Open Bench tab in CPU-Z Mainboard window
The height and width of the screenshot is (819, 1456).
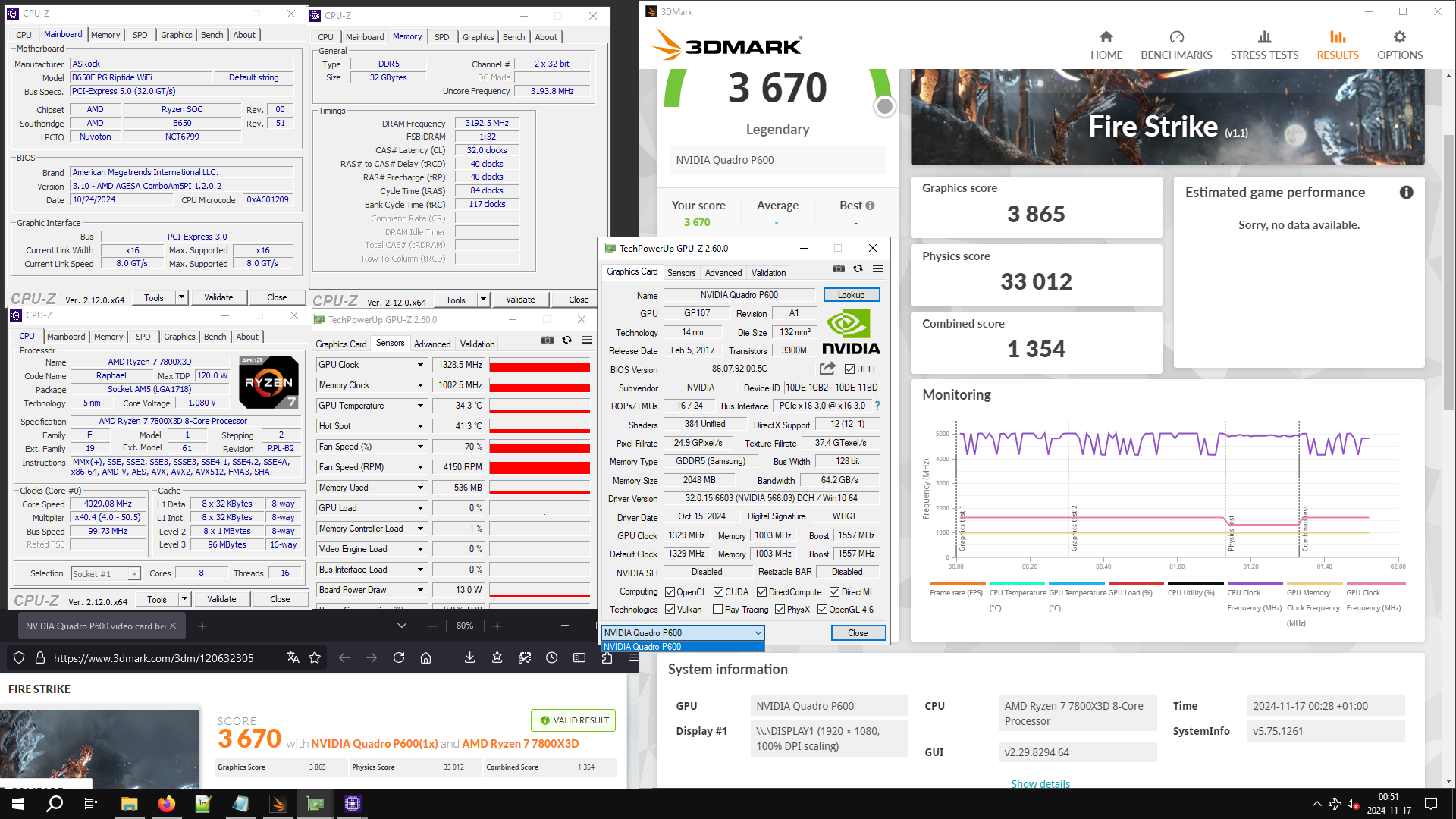click(212, 35)
